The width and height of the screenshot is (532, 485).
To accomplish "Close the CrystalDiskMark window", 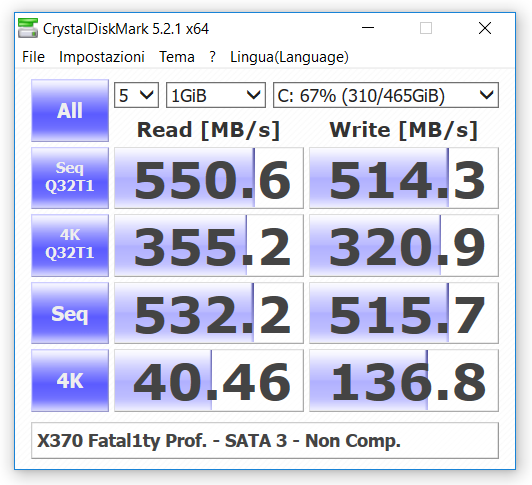I will [485, 28].
